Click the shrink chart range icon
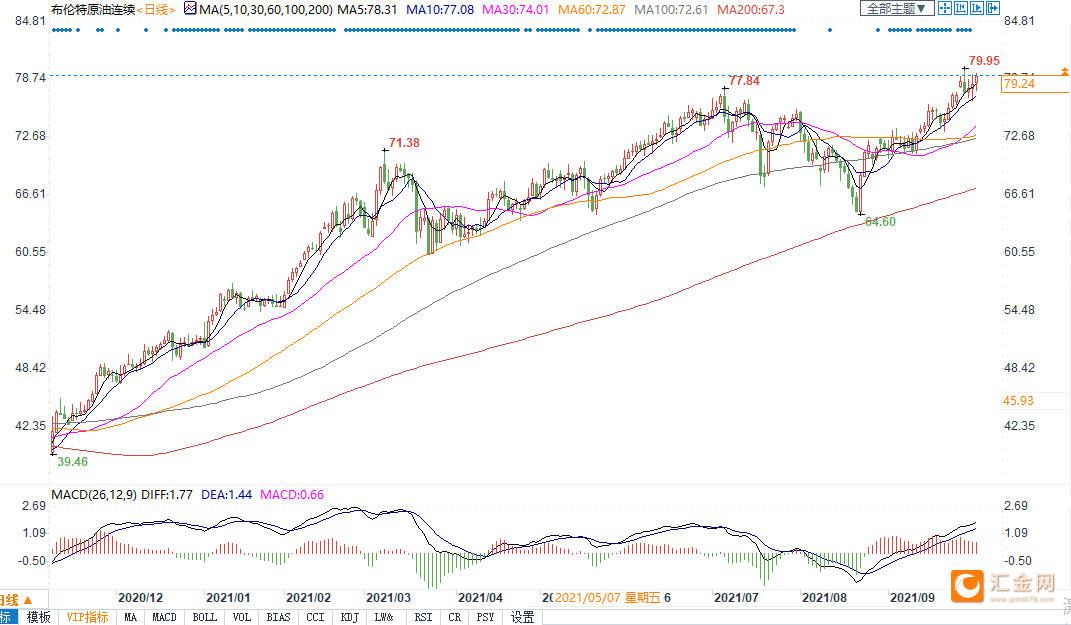The width and height of the screenshot is (1071, 625). pos(961,8)
